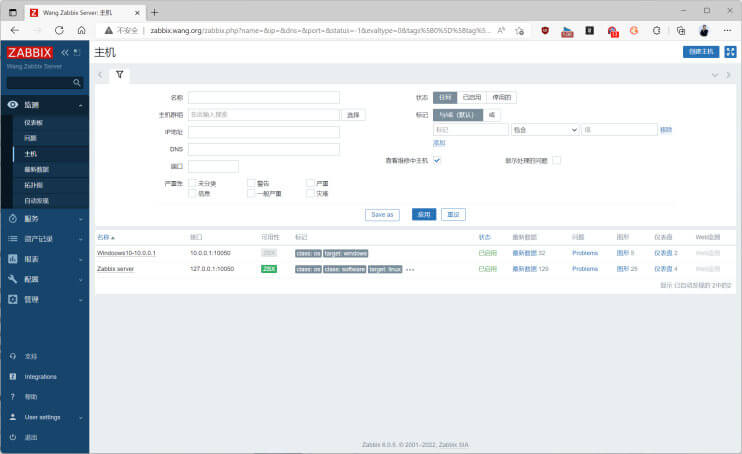Image resolution: width=742 pixels, height=454 pixels.
Task: Reload the page with the refresh icon
Action: point(59,30)
